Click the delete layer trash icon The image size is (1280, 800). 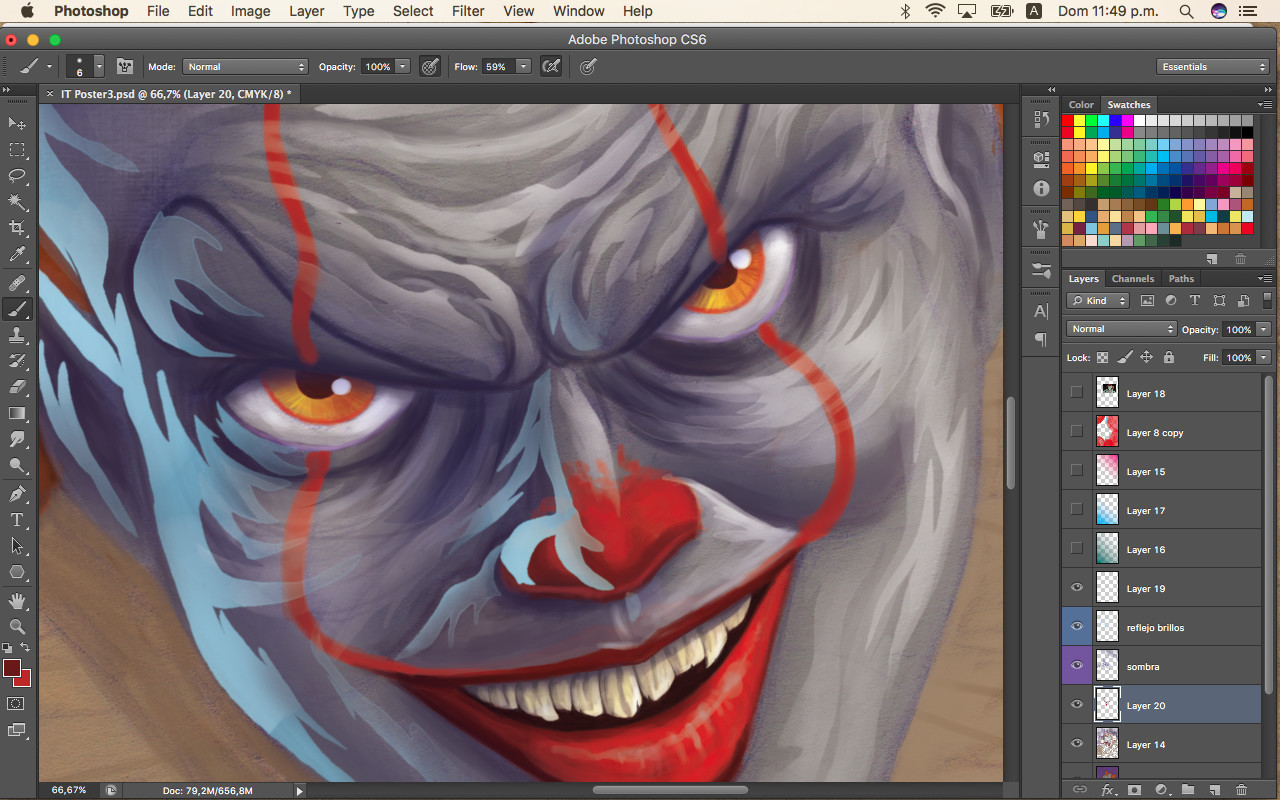pyautogui.click(x=1241, y=790)
